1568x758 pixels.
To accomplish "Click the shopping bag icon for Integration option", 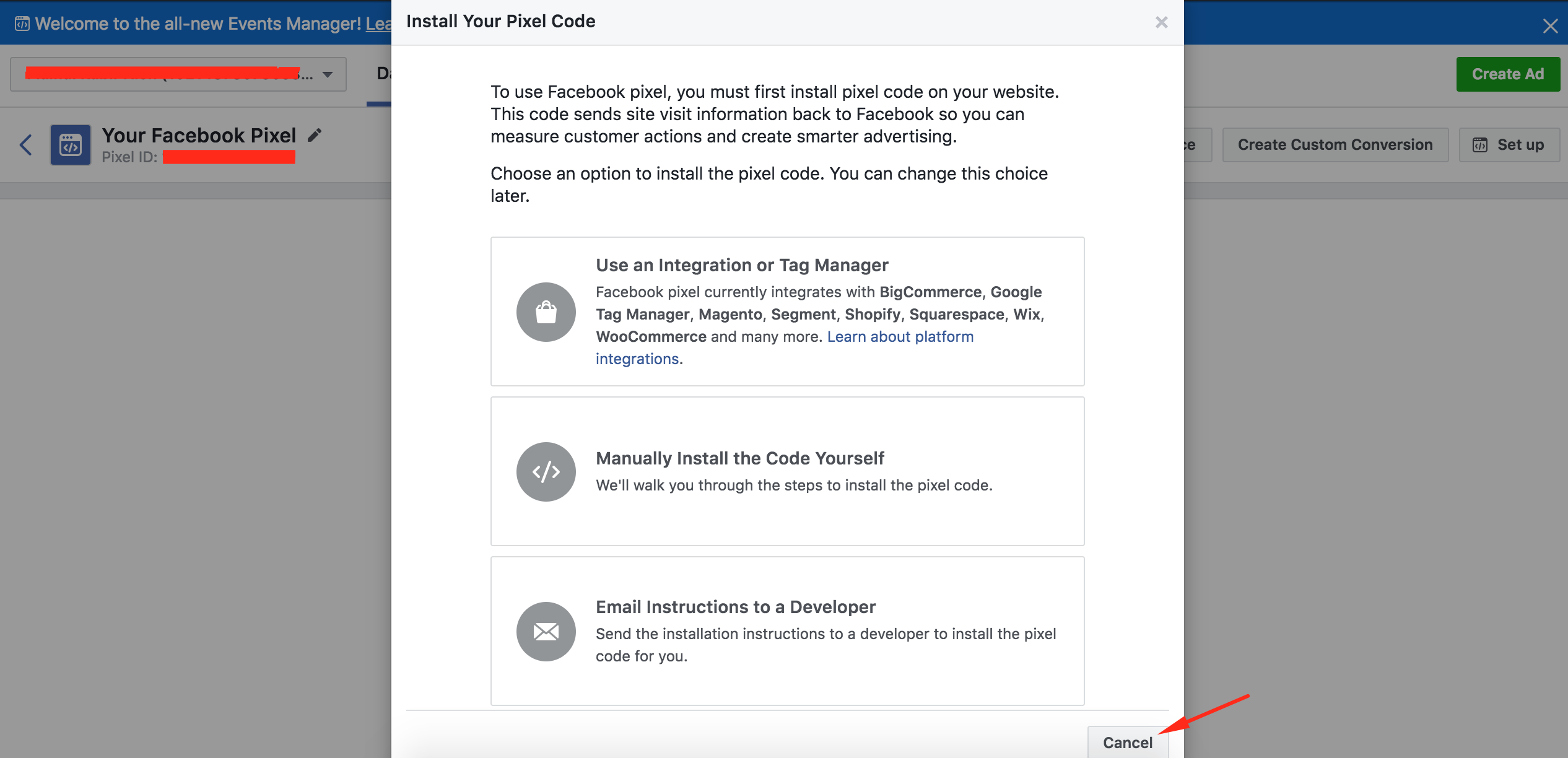I will click(x=547, y=311).
